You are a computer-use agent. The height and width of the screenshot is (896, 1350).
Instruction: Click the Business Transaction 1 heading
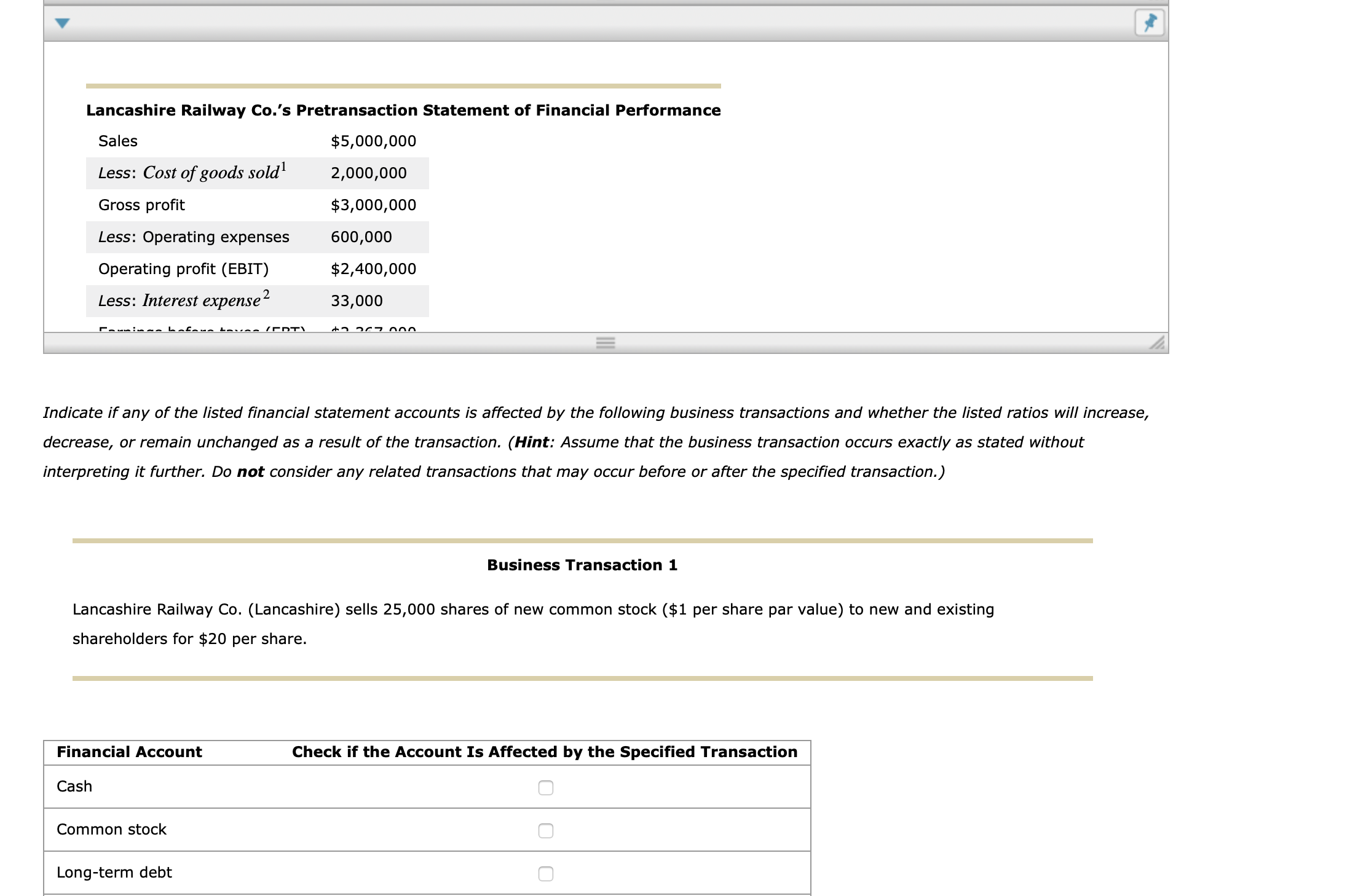(x=582, y=565)
